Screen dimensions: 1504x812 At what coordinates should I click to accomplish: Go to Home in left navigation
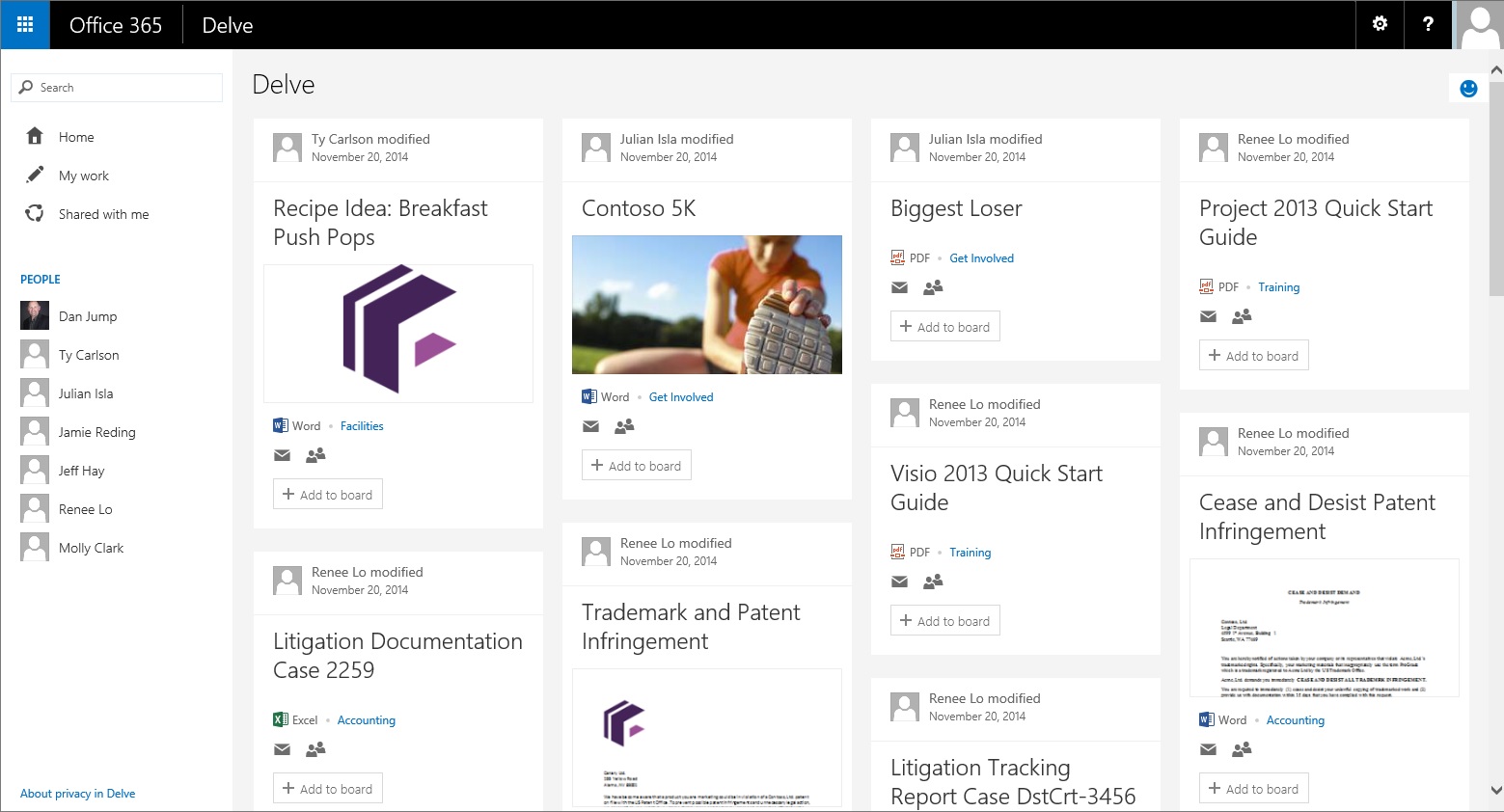click(76, 137)
